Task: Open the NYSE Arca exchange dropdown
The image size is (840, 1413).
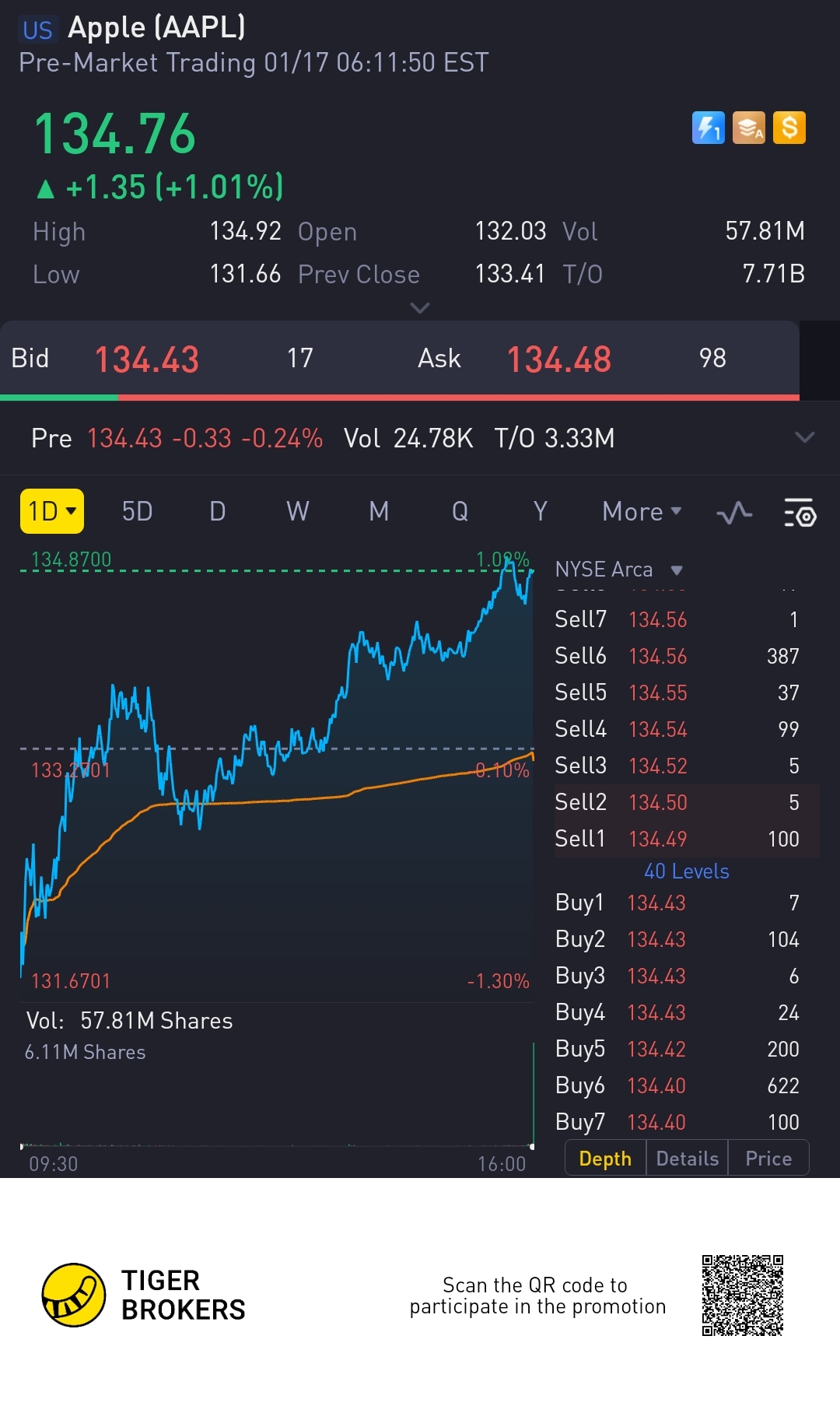Action: tap(619, 570)
